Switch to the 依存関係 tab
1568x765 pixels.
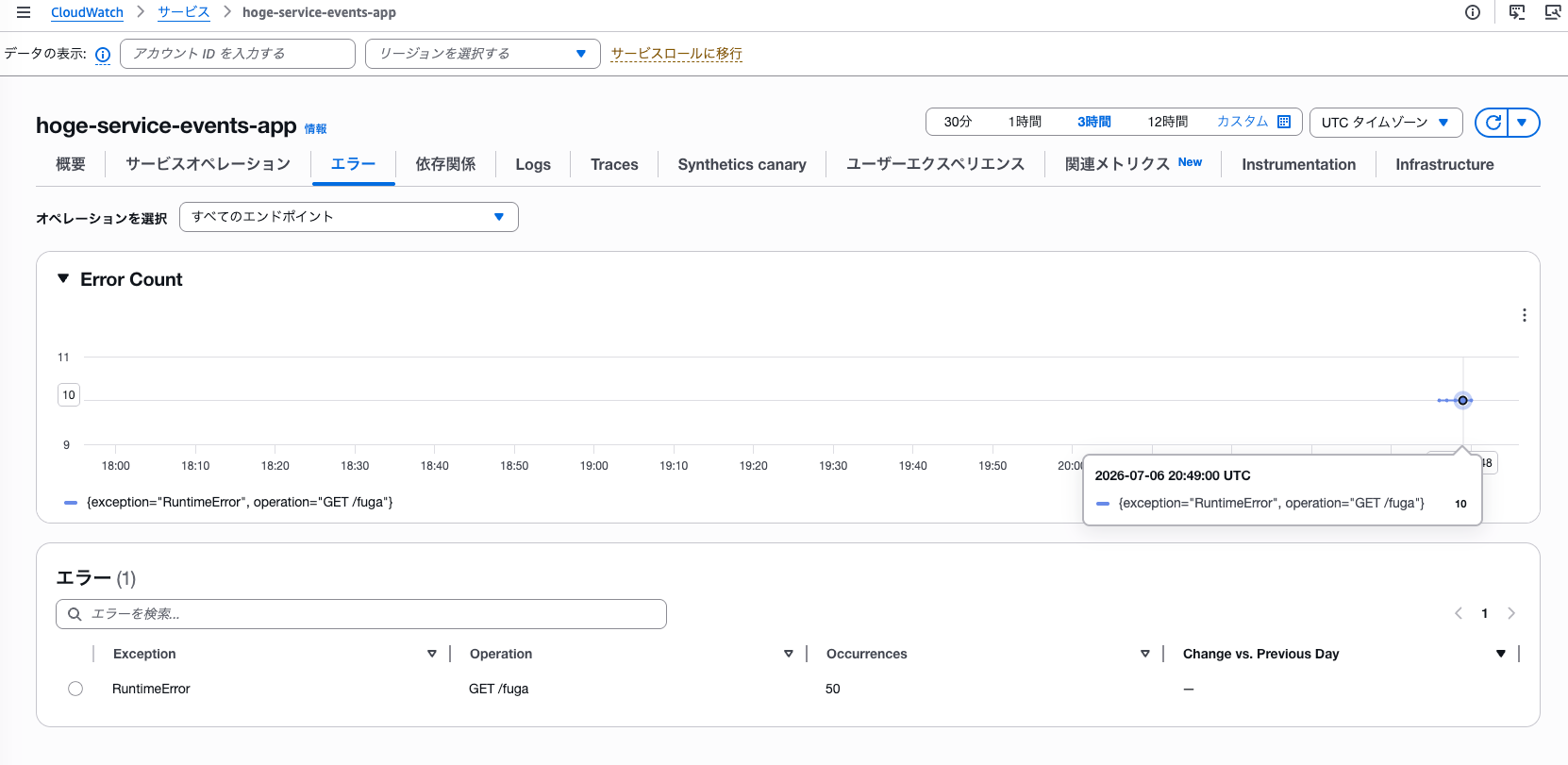tap(445, 164)
